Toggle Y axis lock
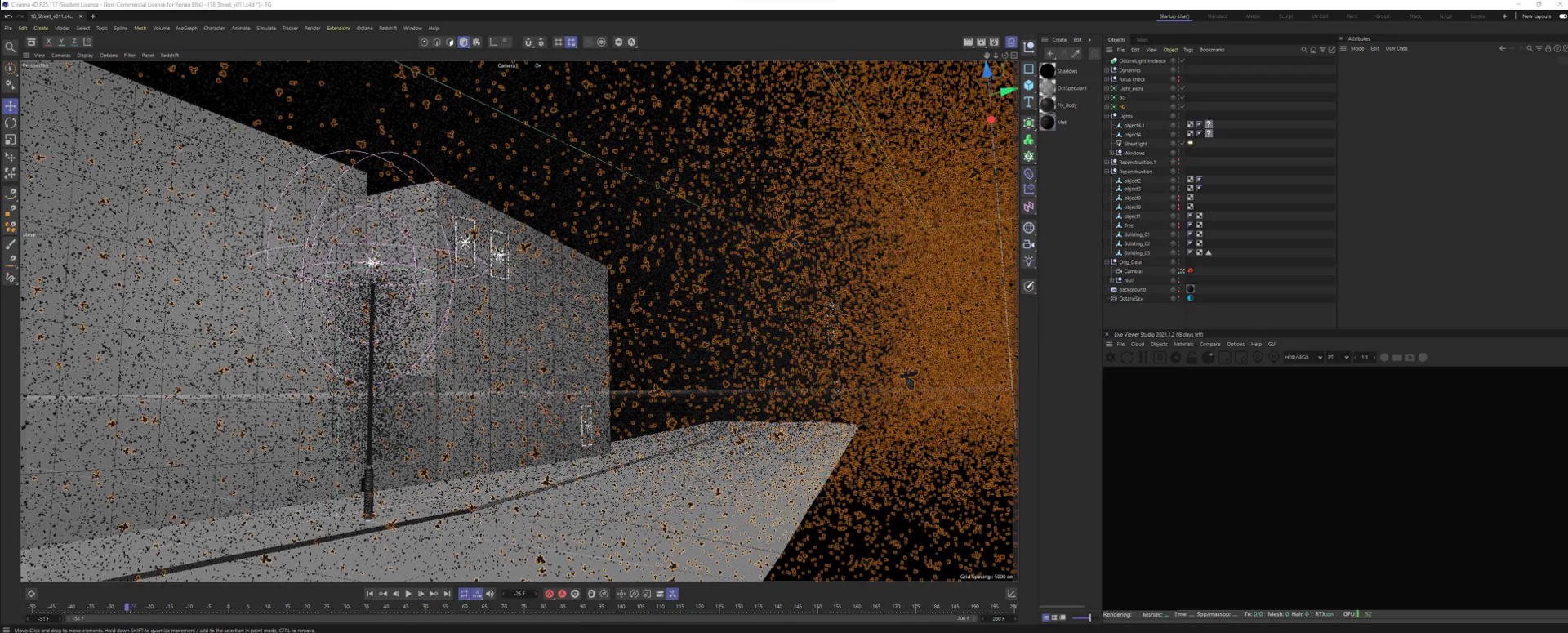 click(61, 42)
